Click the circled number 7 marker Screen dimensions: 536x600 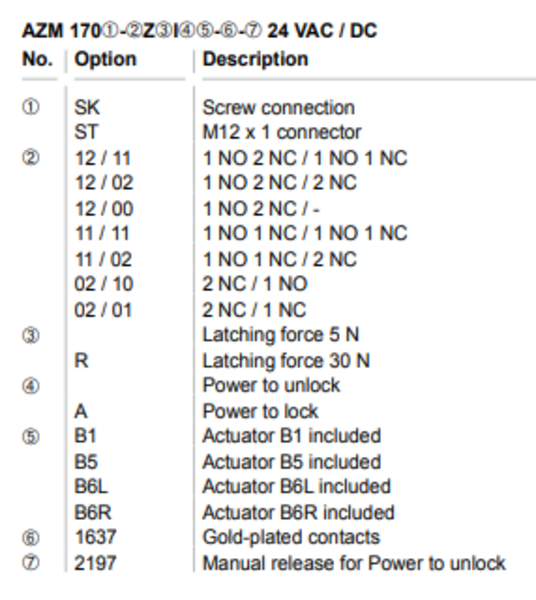pyautogui.click(x=31, y=563)
